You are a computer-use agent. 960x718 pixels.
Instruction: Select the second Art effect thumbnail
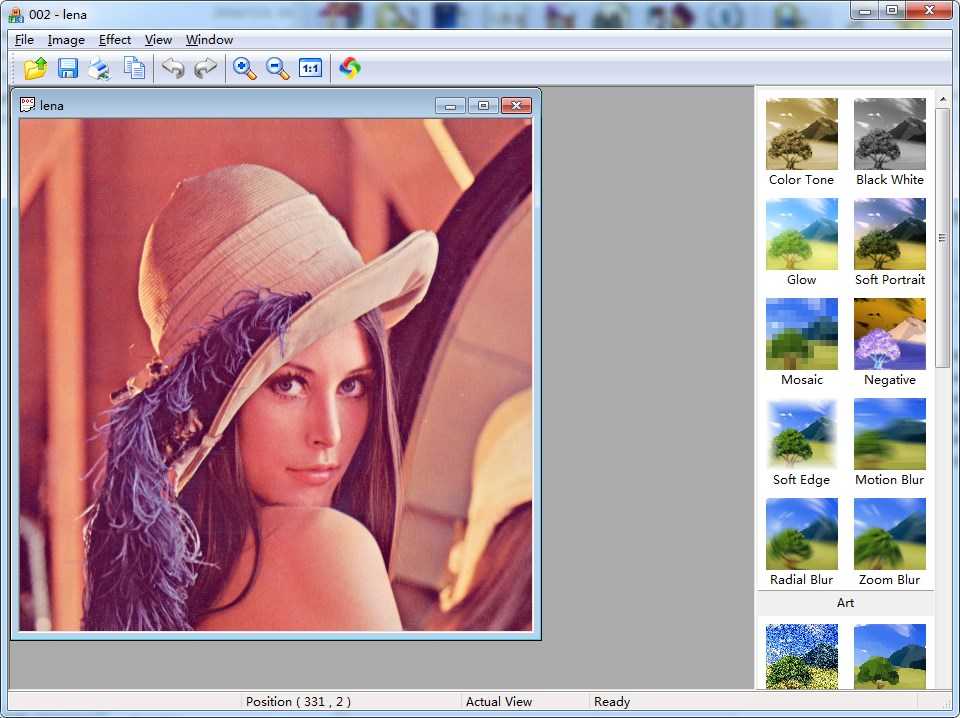coord(890,656)
